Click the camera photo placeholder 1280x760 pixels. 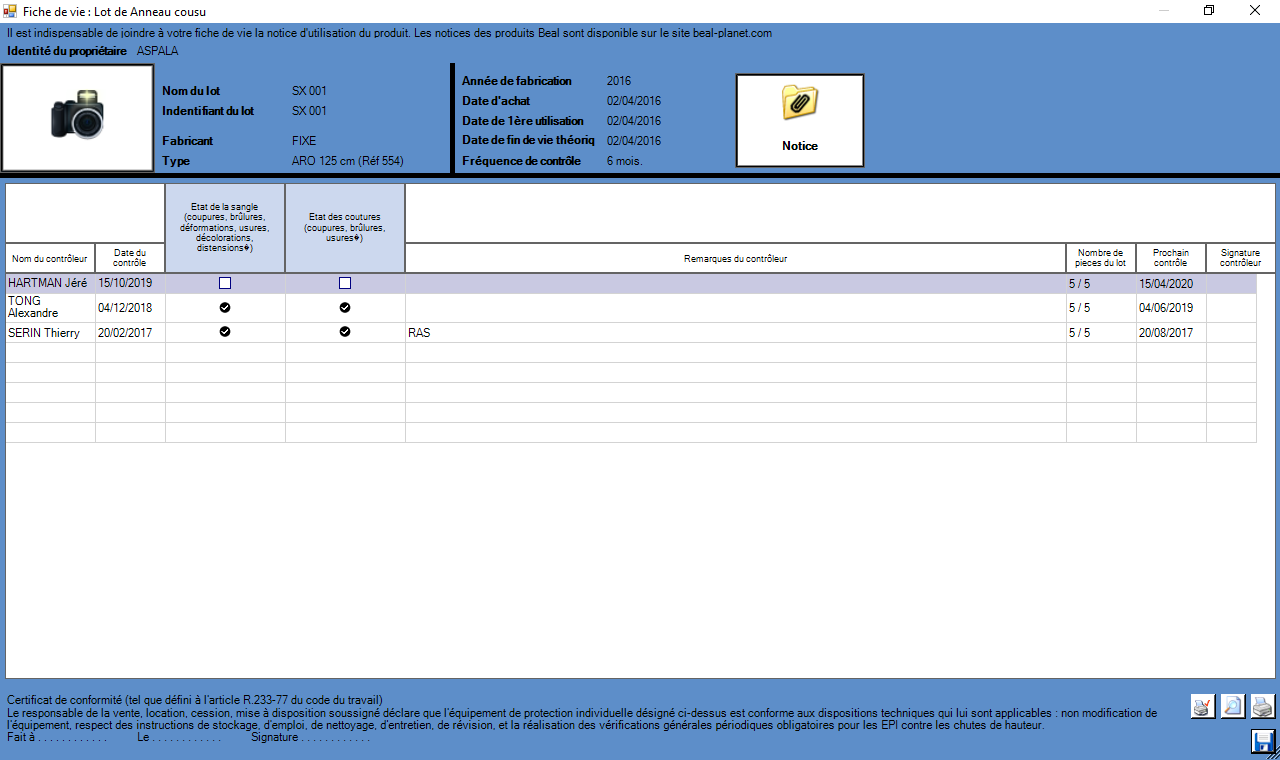pyautogui.click(x=78, y=118)
